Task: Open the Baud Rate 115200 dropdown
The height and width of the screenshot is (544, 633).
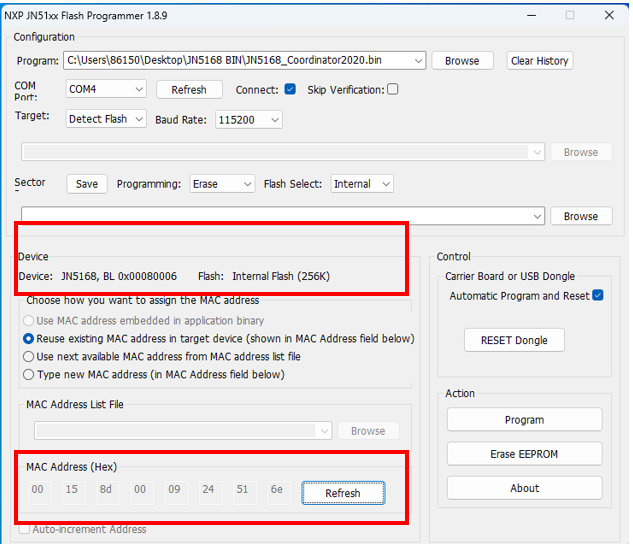Action: coord(249,120)
